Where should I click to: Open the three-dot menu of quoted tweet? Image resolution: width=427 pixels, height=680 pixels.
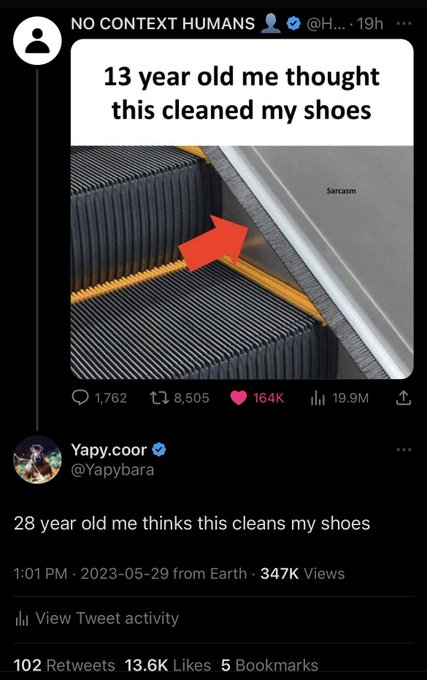tap(404, 23)
